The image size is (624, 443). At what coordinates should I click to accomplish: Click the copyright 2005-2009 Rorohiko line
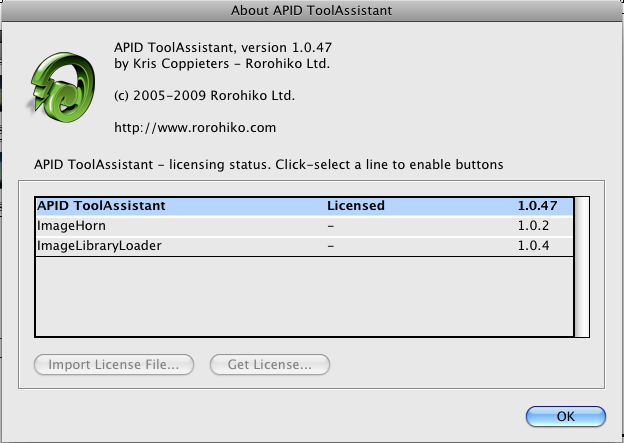205,96
